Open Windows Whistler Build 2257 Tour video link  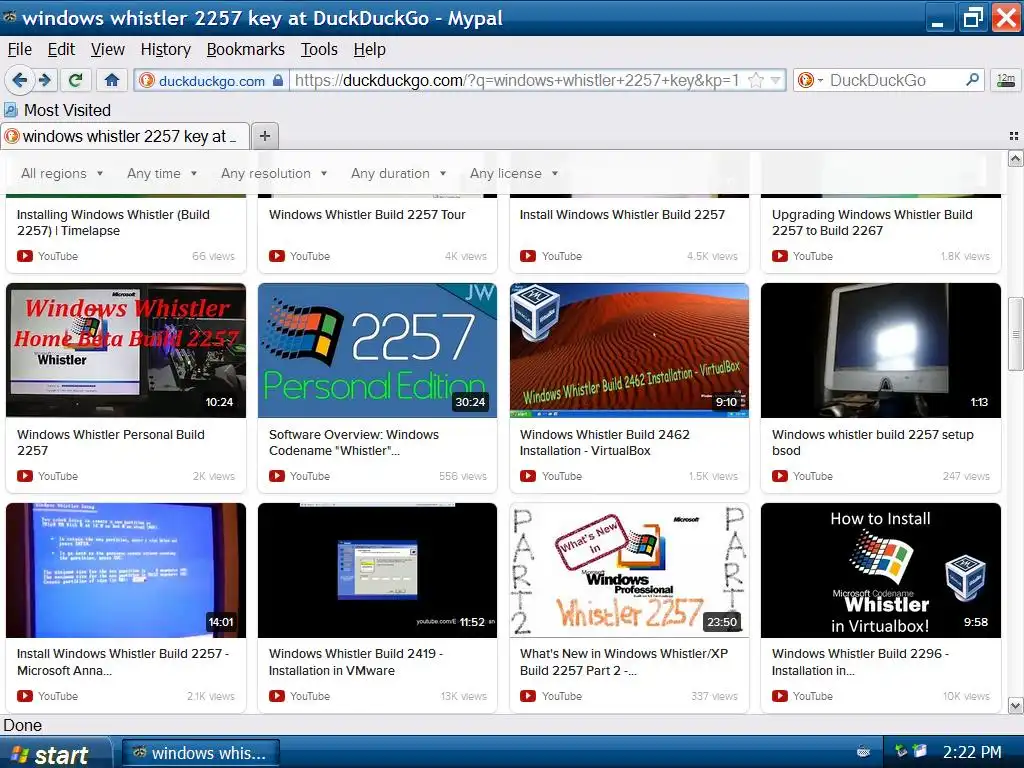point(367,214)
